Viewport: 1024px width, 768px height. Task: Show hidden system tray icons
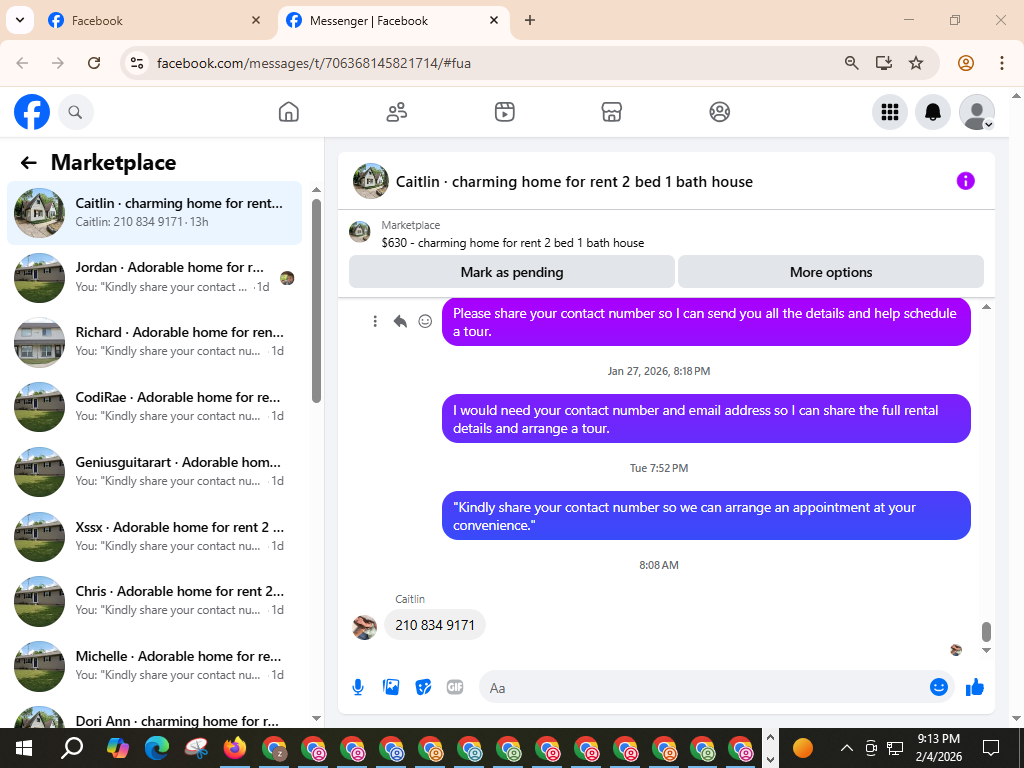click(846, 748)
